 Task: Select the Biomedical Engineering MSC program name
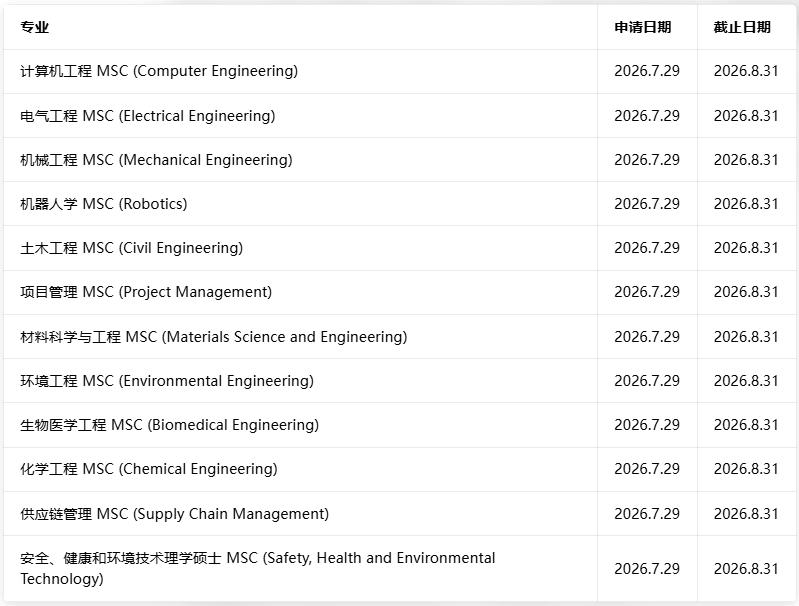pos(169,425)
